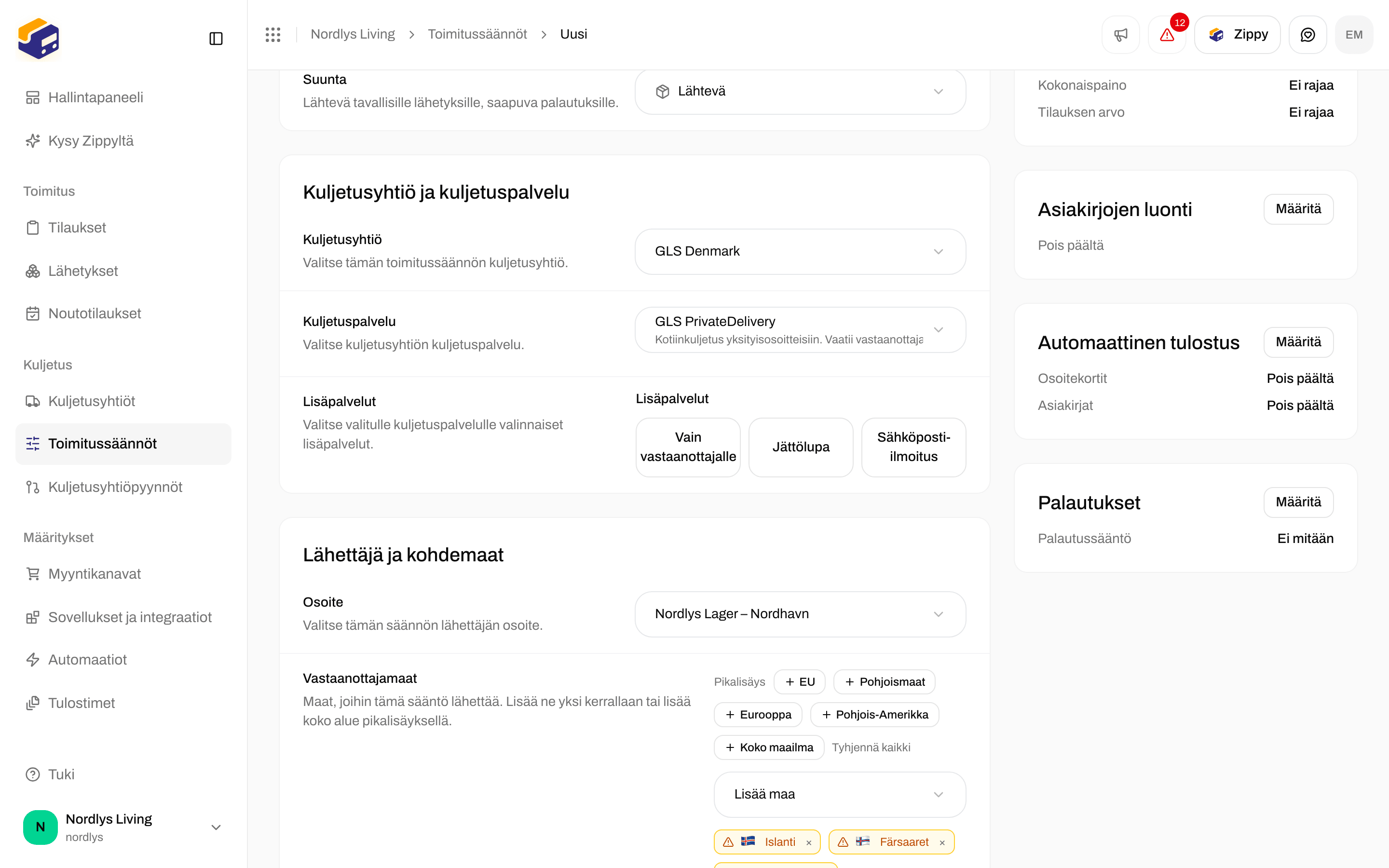Click the Nordlys Living N avatar
Viewport: 1389px width, 868px height.
pyautogui.click(x=40, y=827)
